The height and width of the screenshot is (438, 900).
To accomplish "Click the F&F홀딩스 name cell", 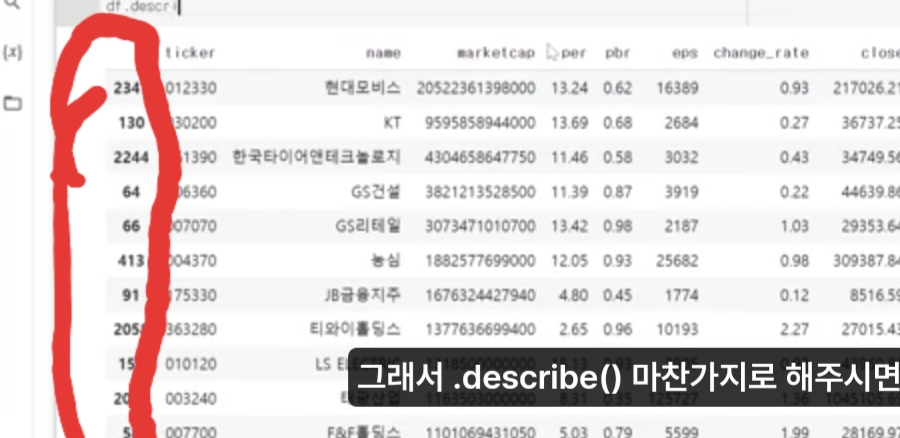I will point(365,432).
